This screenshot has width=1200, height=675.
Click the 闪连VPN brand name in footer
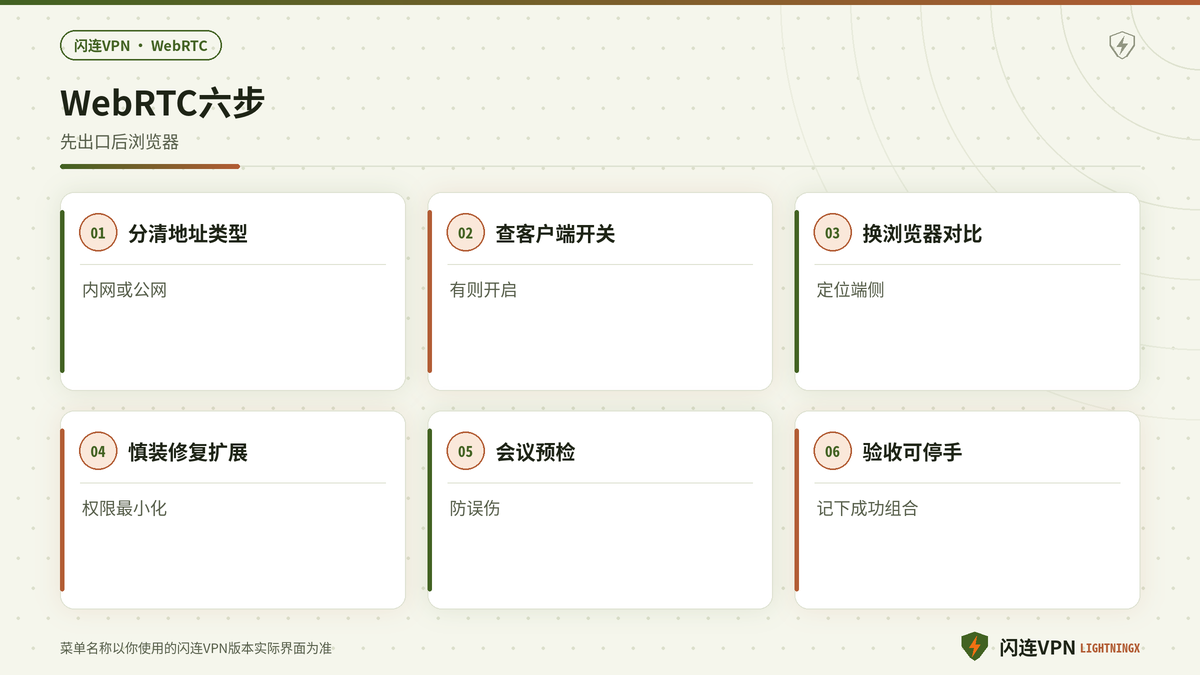1037,648
